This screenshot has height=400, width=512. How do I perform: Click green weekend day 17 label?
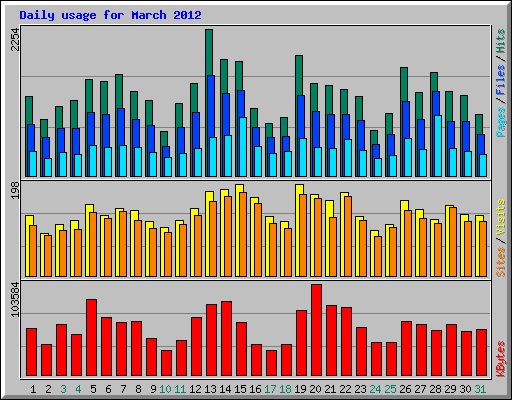coord(270,389)
